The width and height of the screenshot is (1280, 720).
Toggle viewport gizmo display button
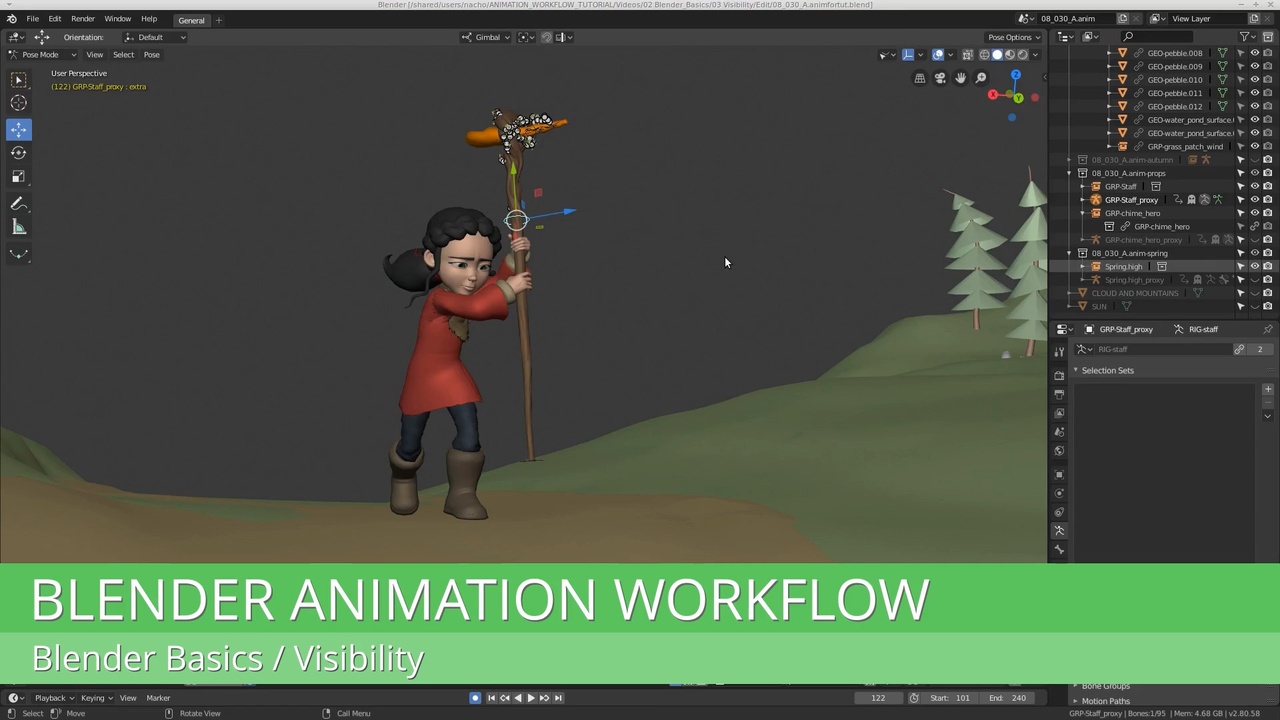[x=908, y=55]
